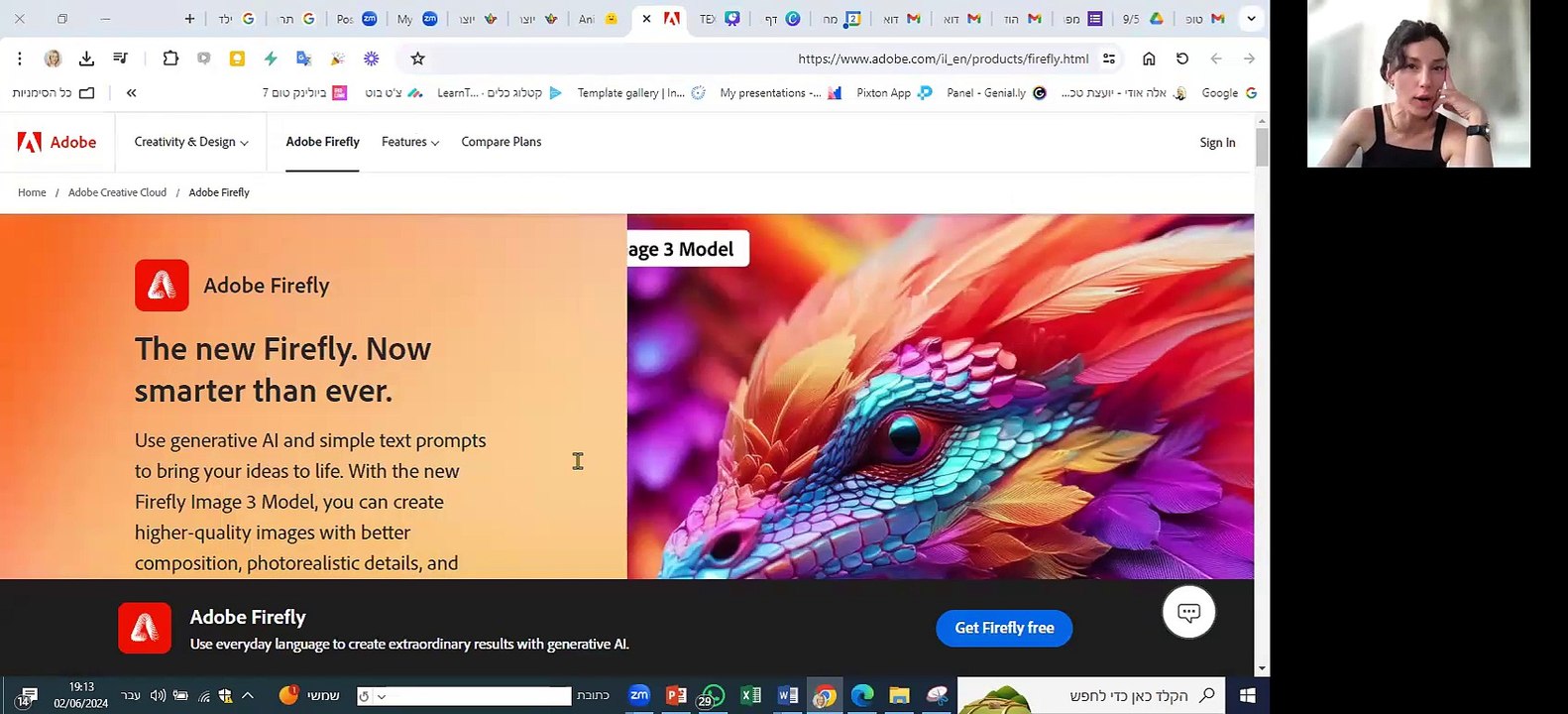Open PowerPoint from the taskbar
The height and width of the screenshot is (714, 1568).
[x=676, y=695]
